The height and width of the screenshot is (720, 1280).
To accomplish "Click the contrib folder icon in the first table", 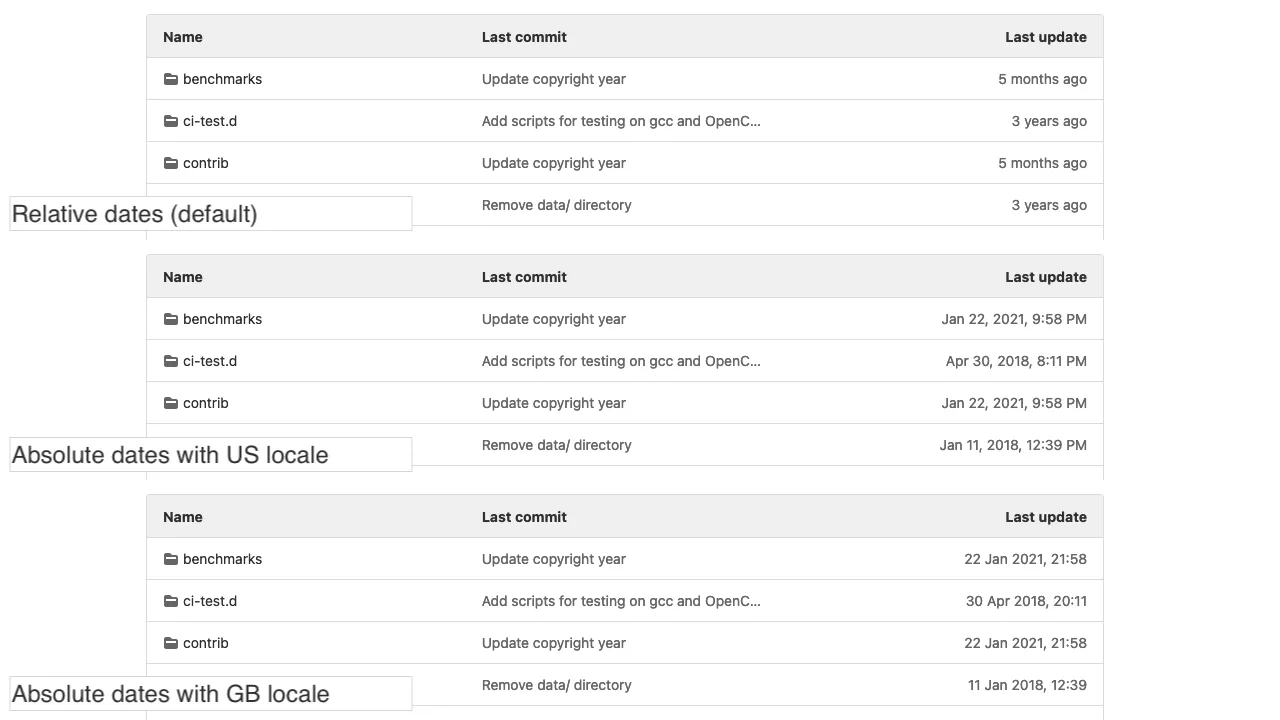I will coord(170,163).
